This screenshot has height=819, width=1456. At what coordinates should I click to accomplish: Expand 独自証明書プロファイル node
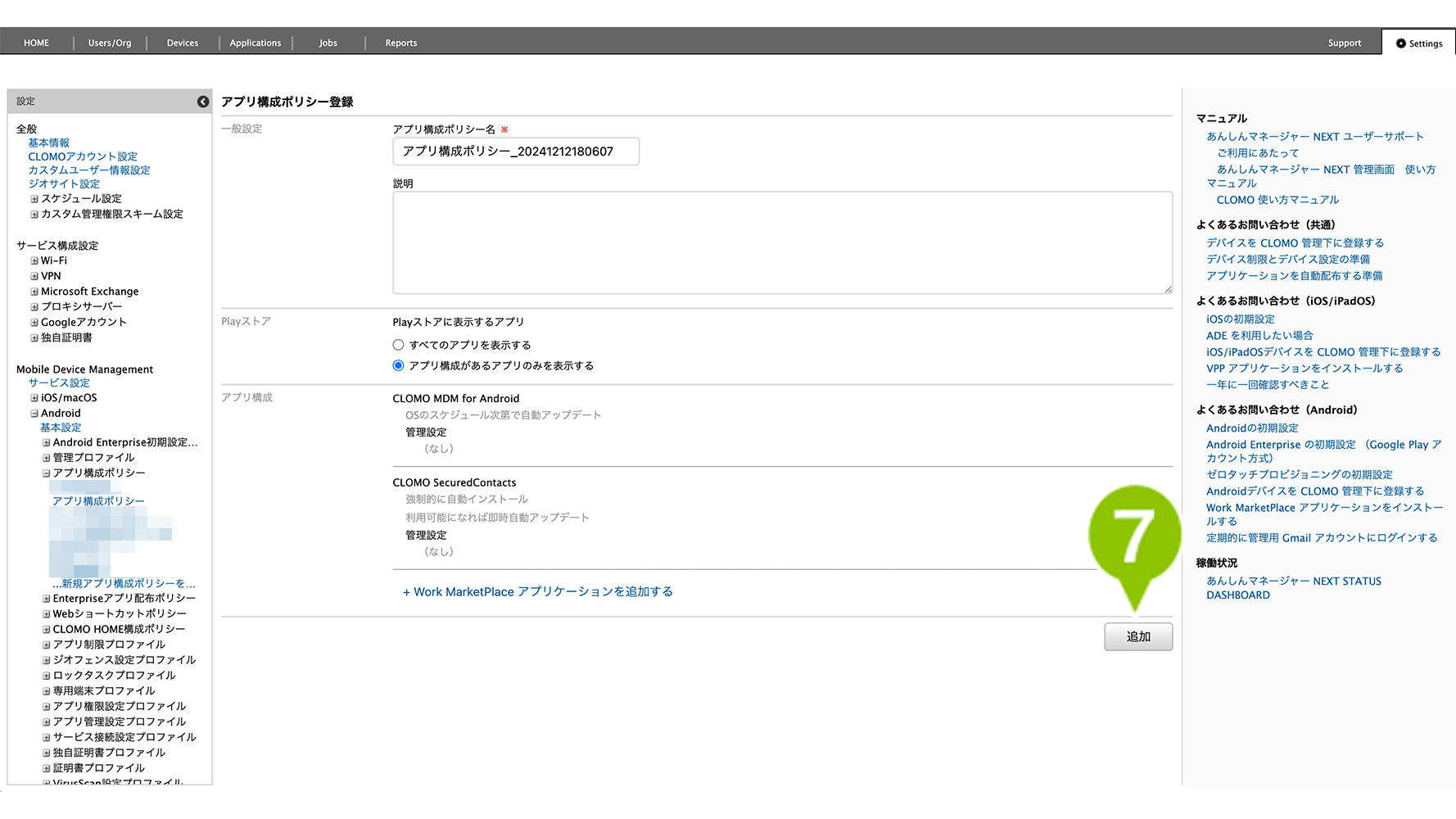coord(47,753)
